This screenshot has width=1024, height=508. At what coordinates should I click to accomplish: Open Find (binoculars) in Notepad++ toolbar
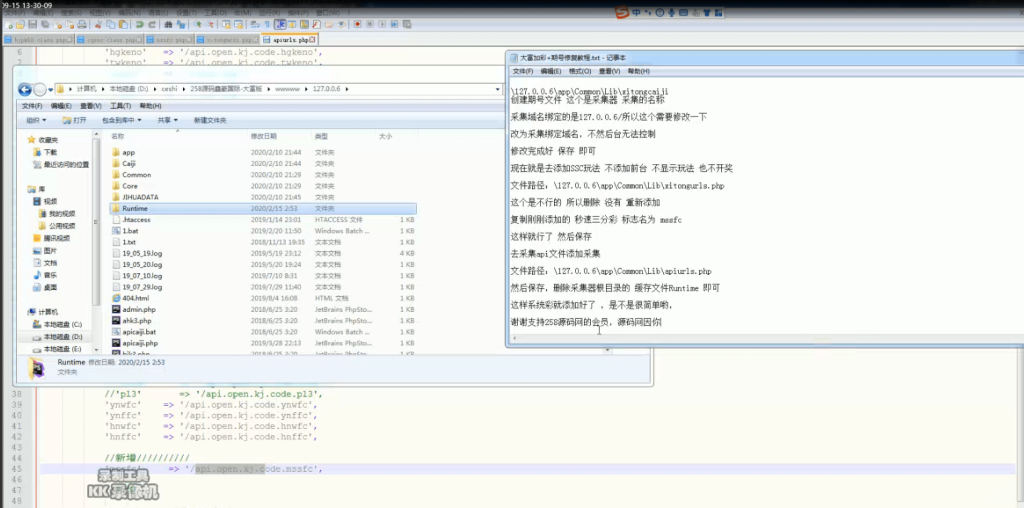click(168, 24)
